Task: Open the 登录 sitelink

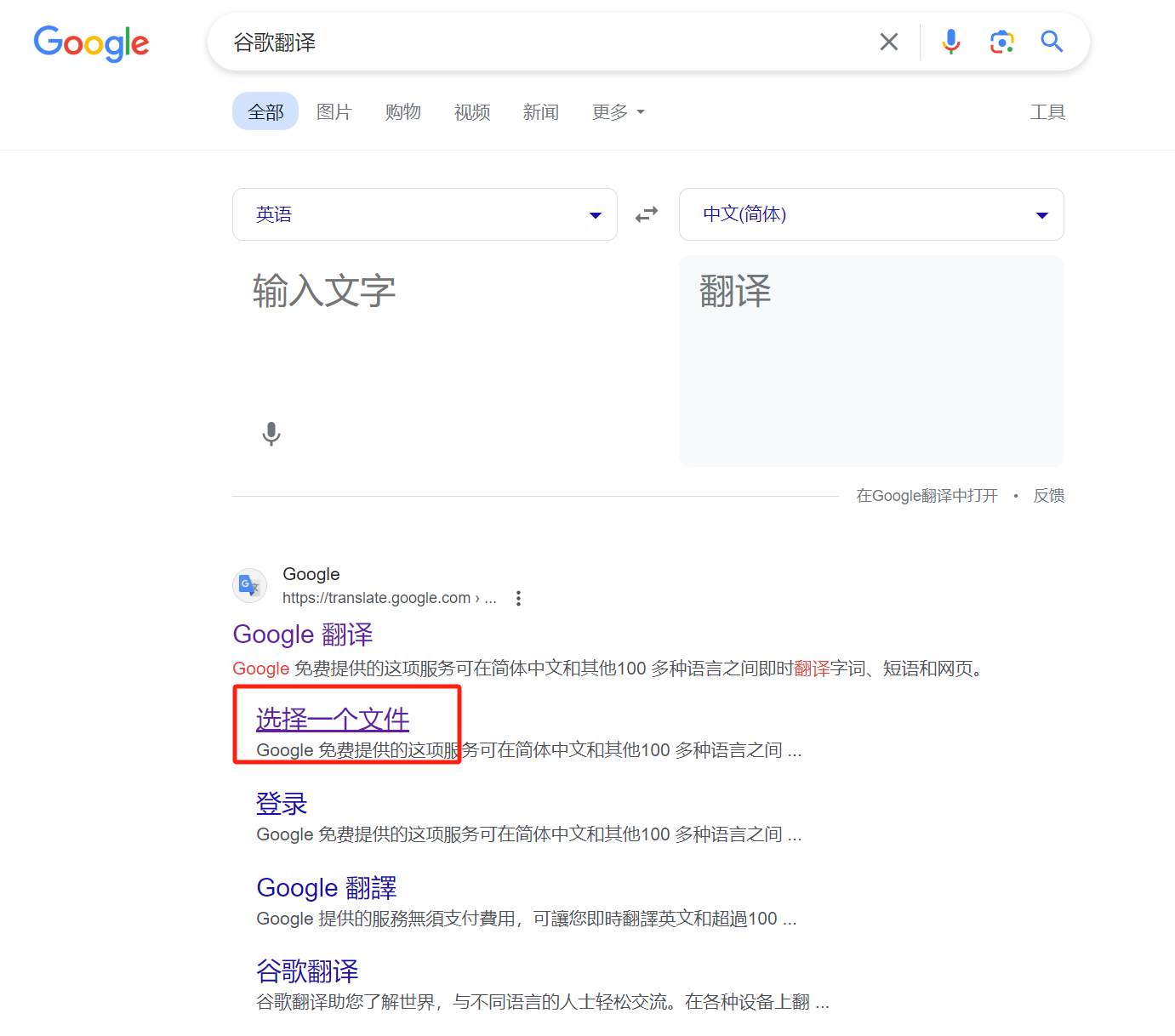Action: pyautogui.click(x=282, y=804)
